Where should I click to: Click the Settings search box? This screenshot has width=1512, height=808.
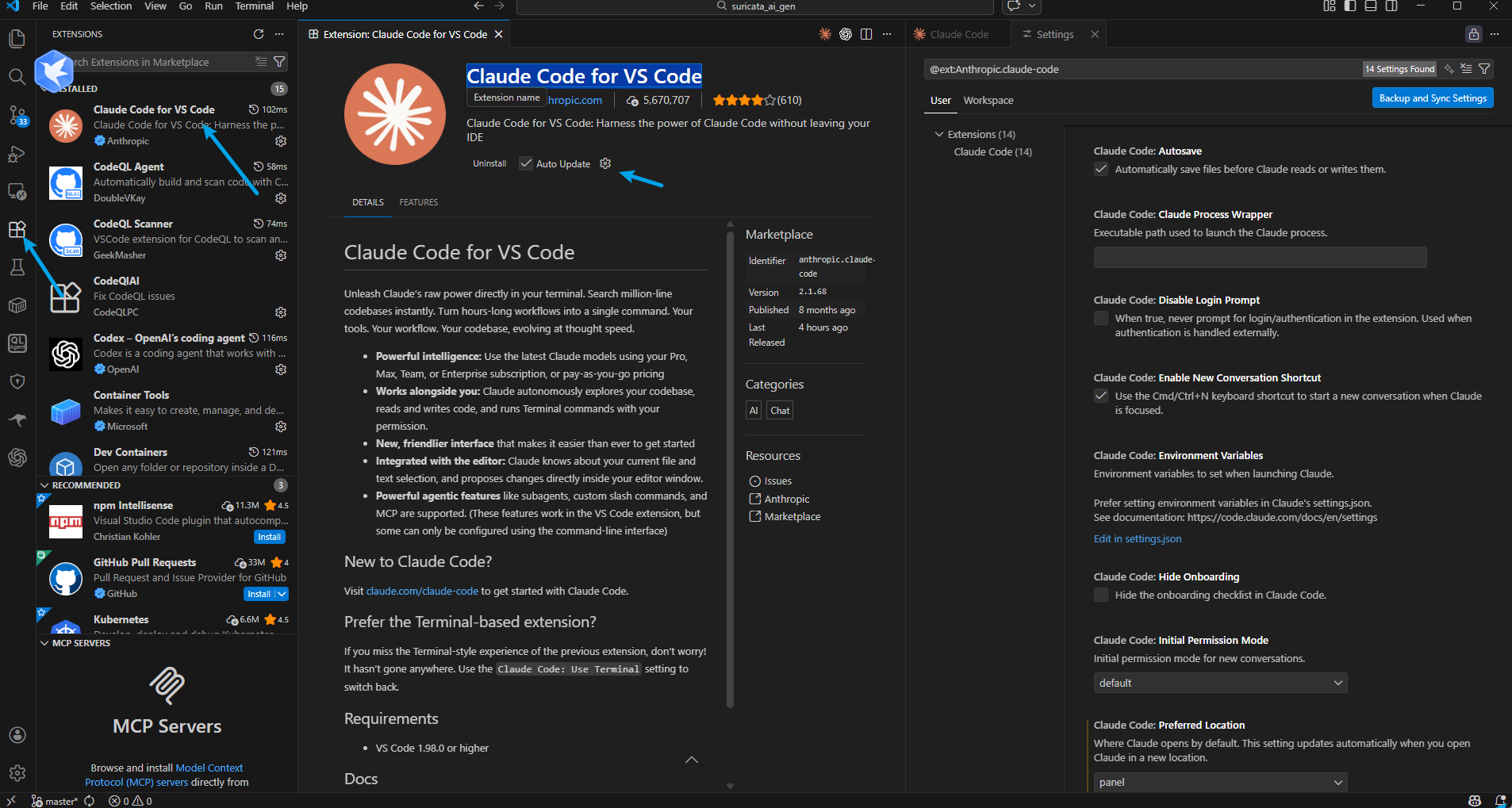(1142, 69)
